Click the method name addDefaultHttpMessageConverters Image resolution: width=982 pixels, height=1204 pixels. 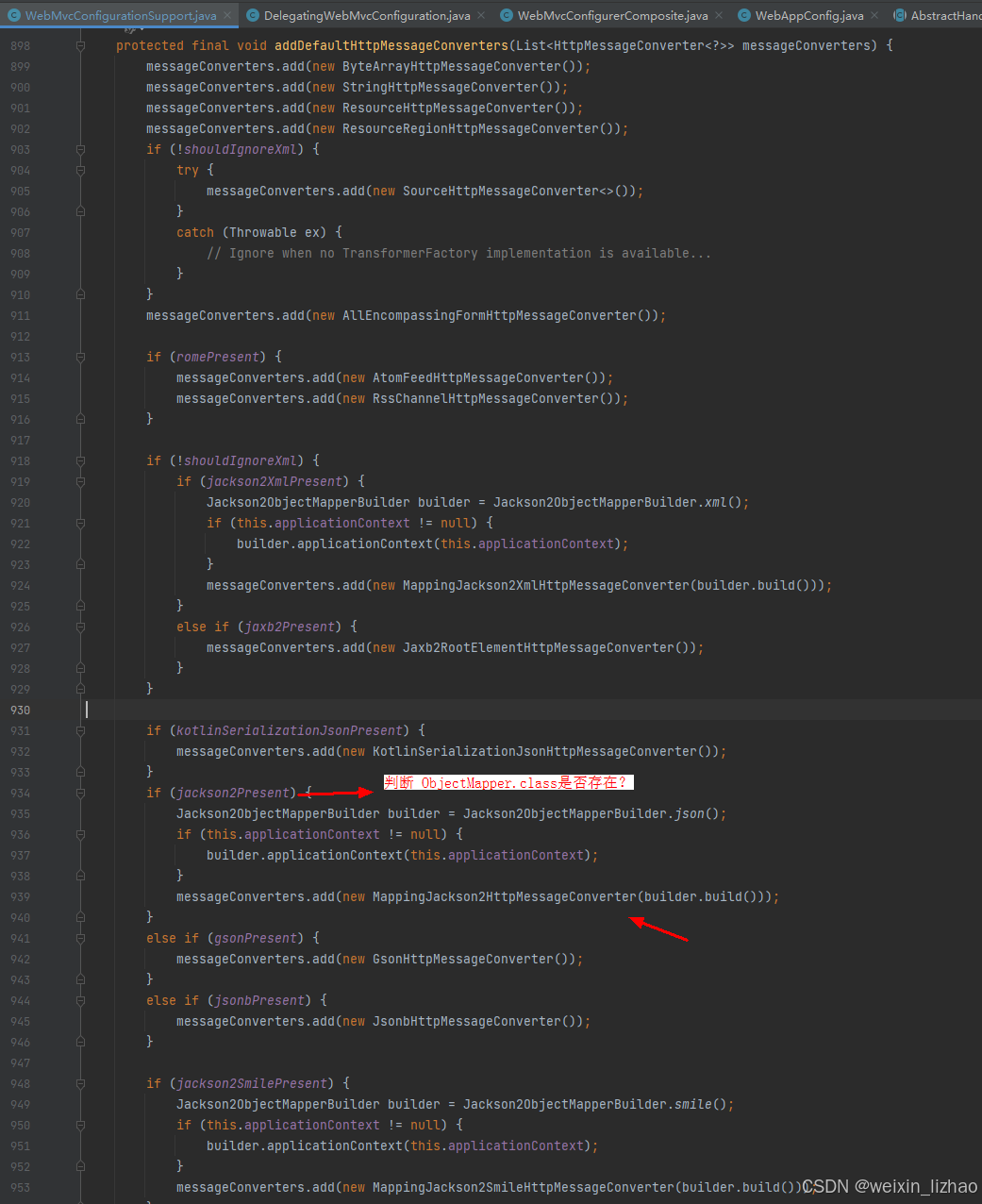391,45
